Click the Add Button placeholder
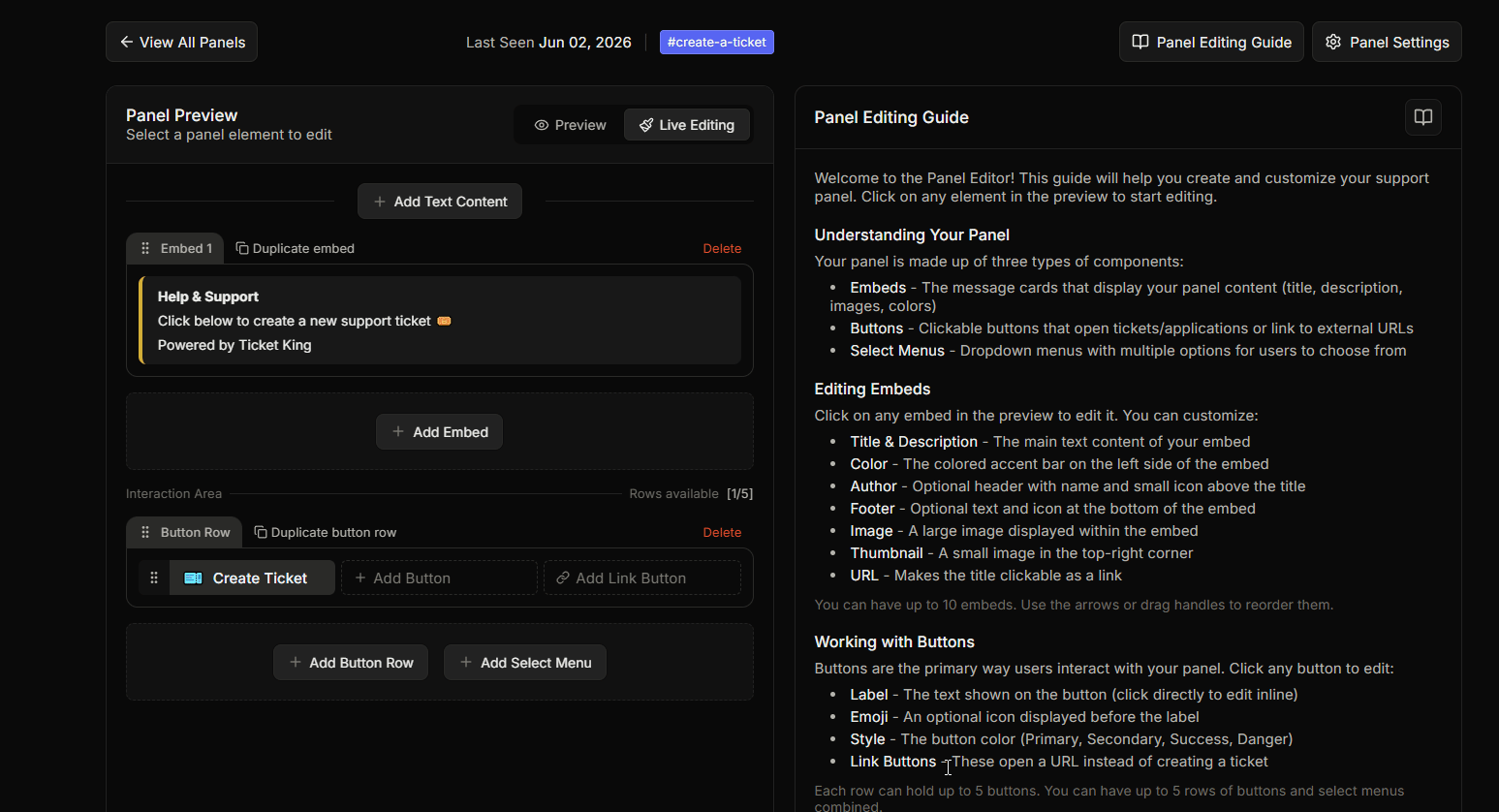1499x812 pixels. pyautogui.click(x=439, y=578)
